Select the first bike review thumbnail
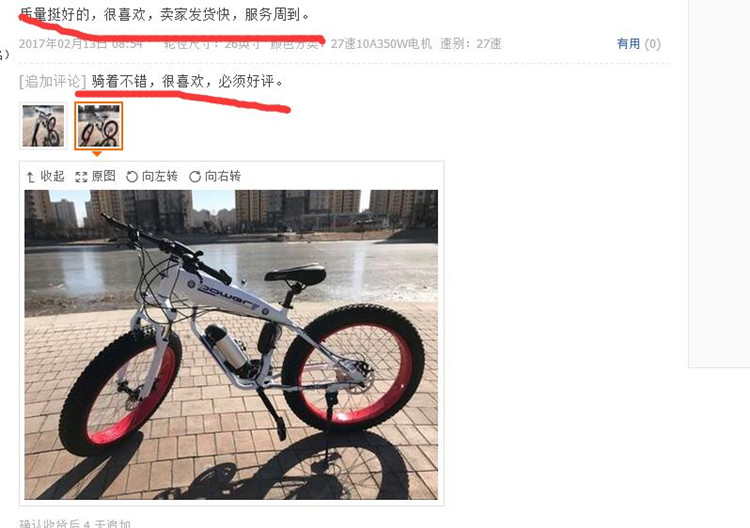The image size is (750, 528). click(43, 126)
